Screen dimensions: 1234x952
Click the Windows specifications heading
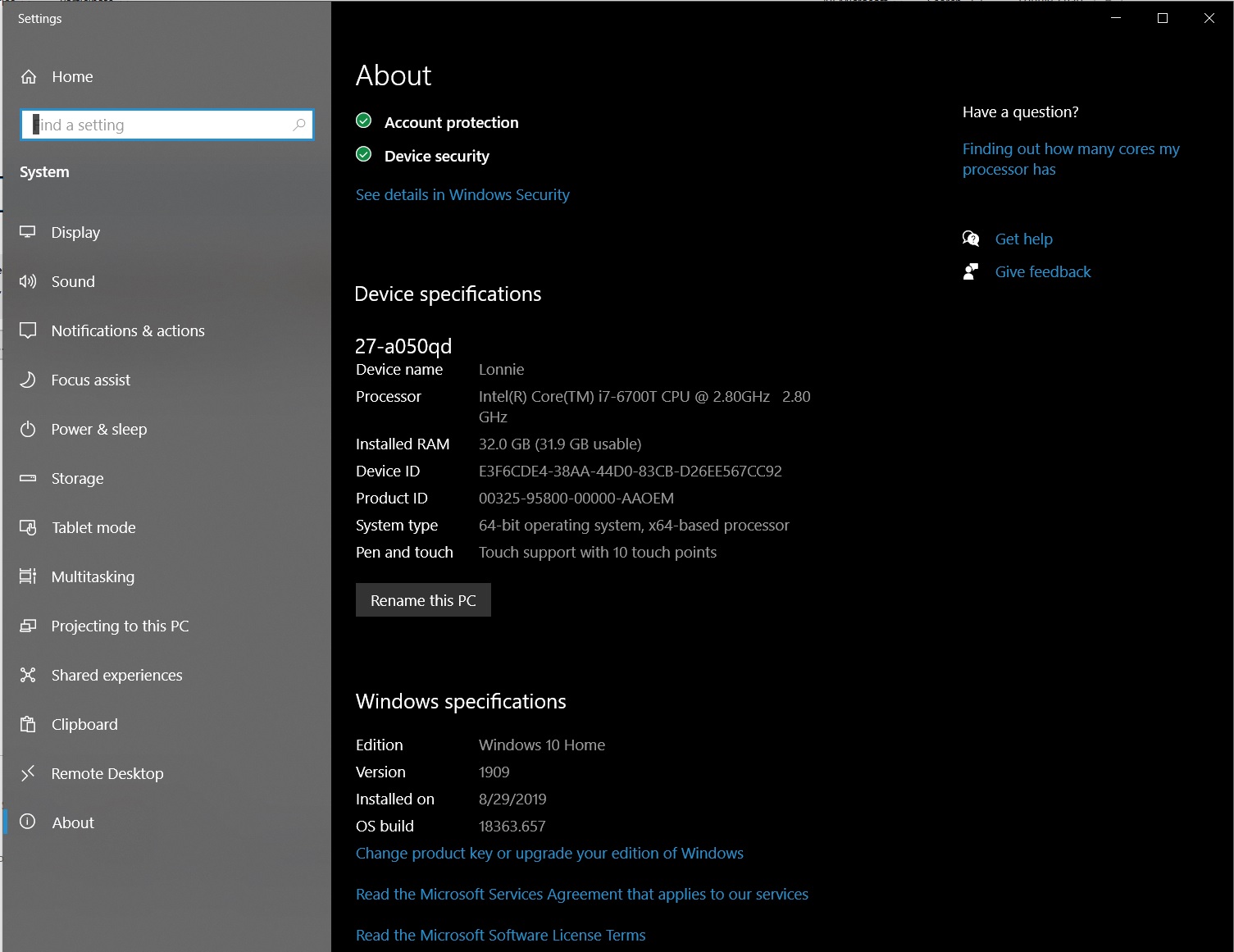tap(461, 701)
